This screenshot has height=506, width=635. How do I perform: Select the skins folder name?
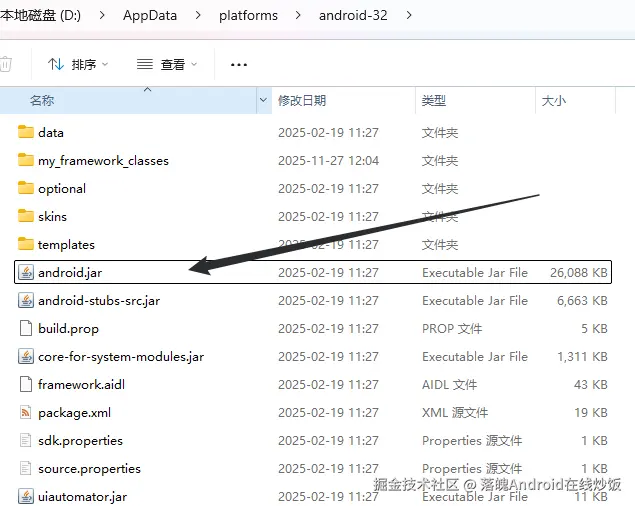(52, 216)
